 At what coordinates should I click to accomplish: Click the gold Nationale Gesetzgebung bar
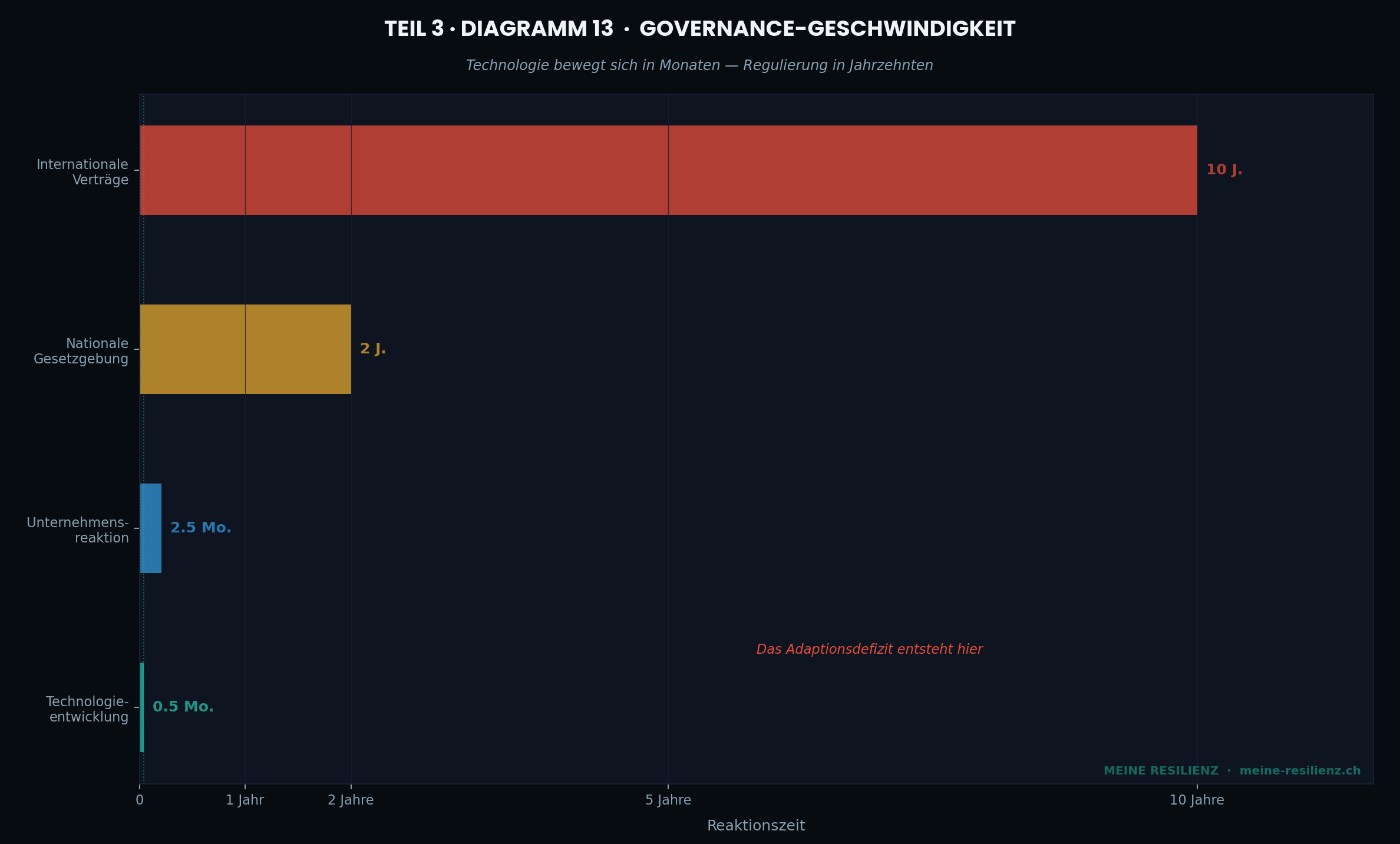pos(245,350)
